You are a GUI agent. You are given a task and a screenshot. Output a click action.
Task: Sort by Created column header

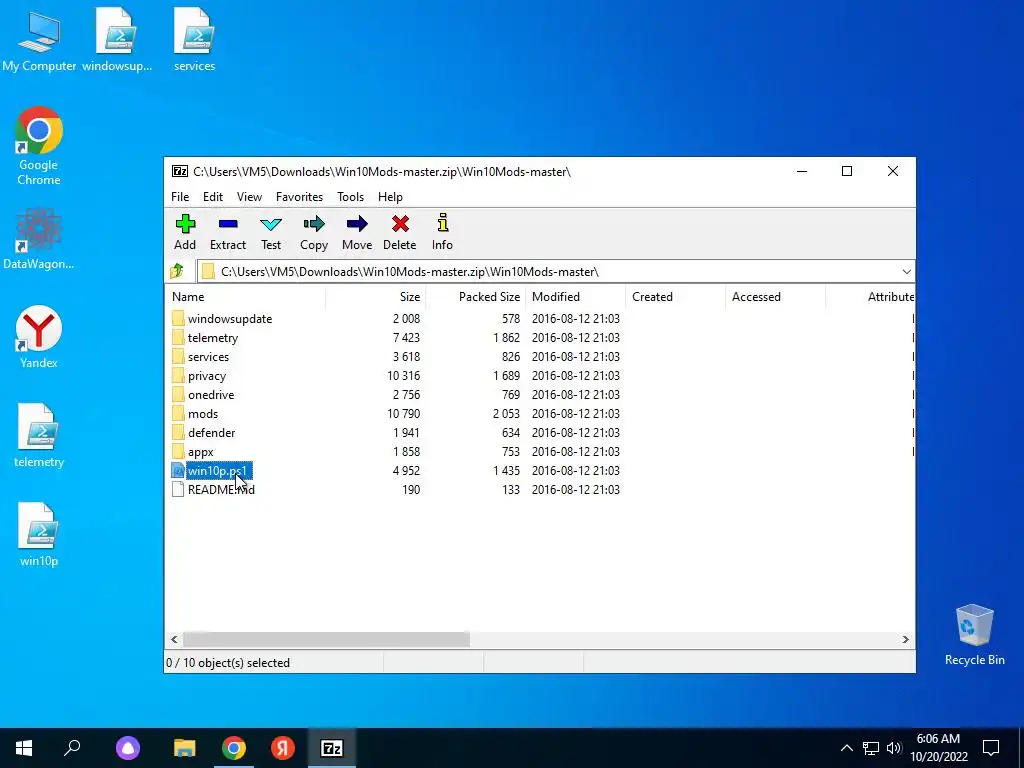tap(675, 296)
